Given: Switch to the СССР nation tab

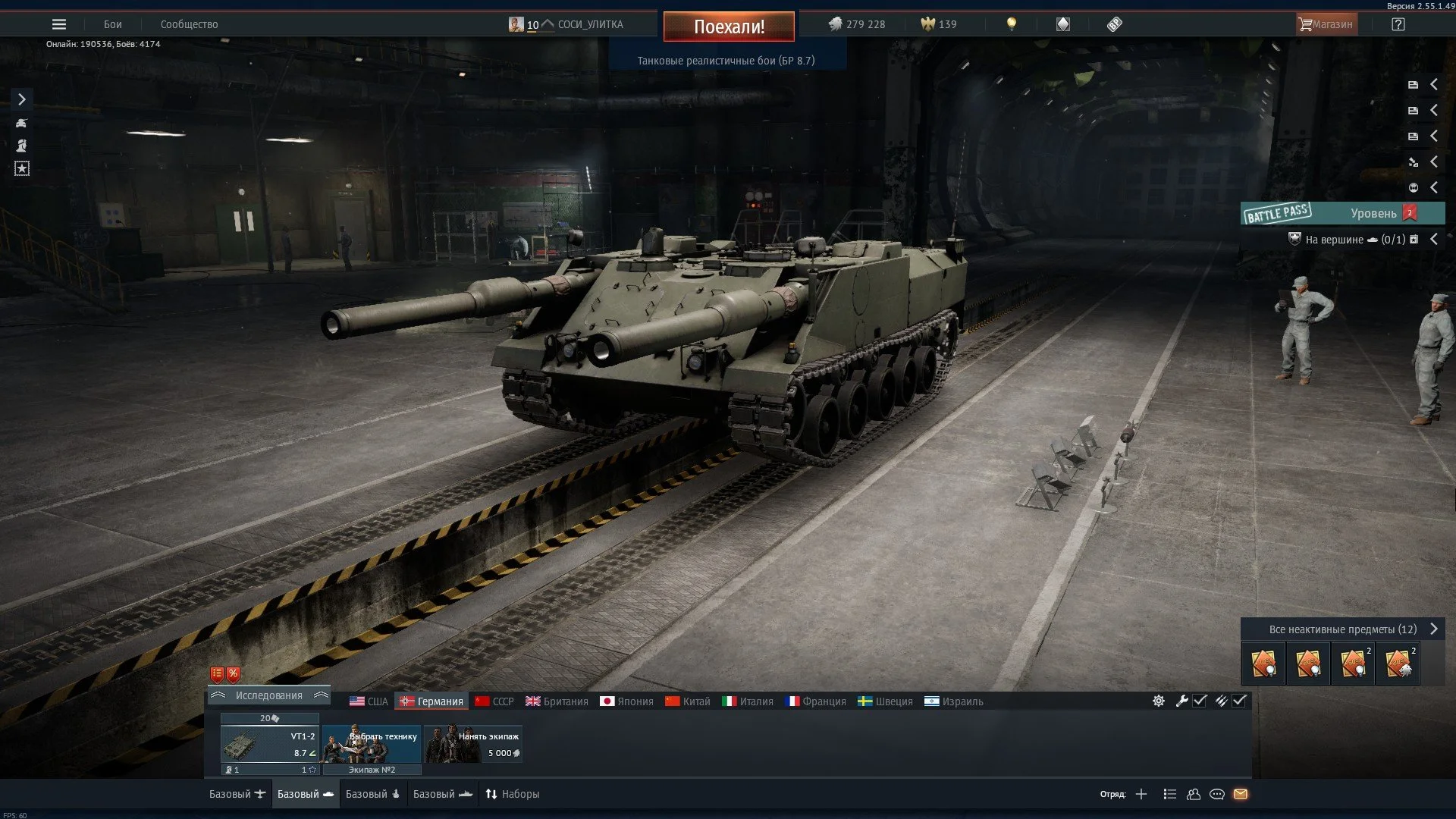Looking at the screenshot, I should tap(494, 701).
